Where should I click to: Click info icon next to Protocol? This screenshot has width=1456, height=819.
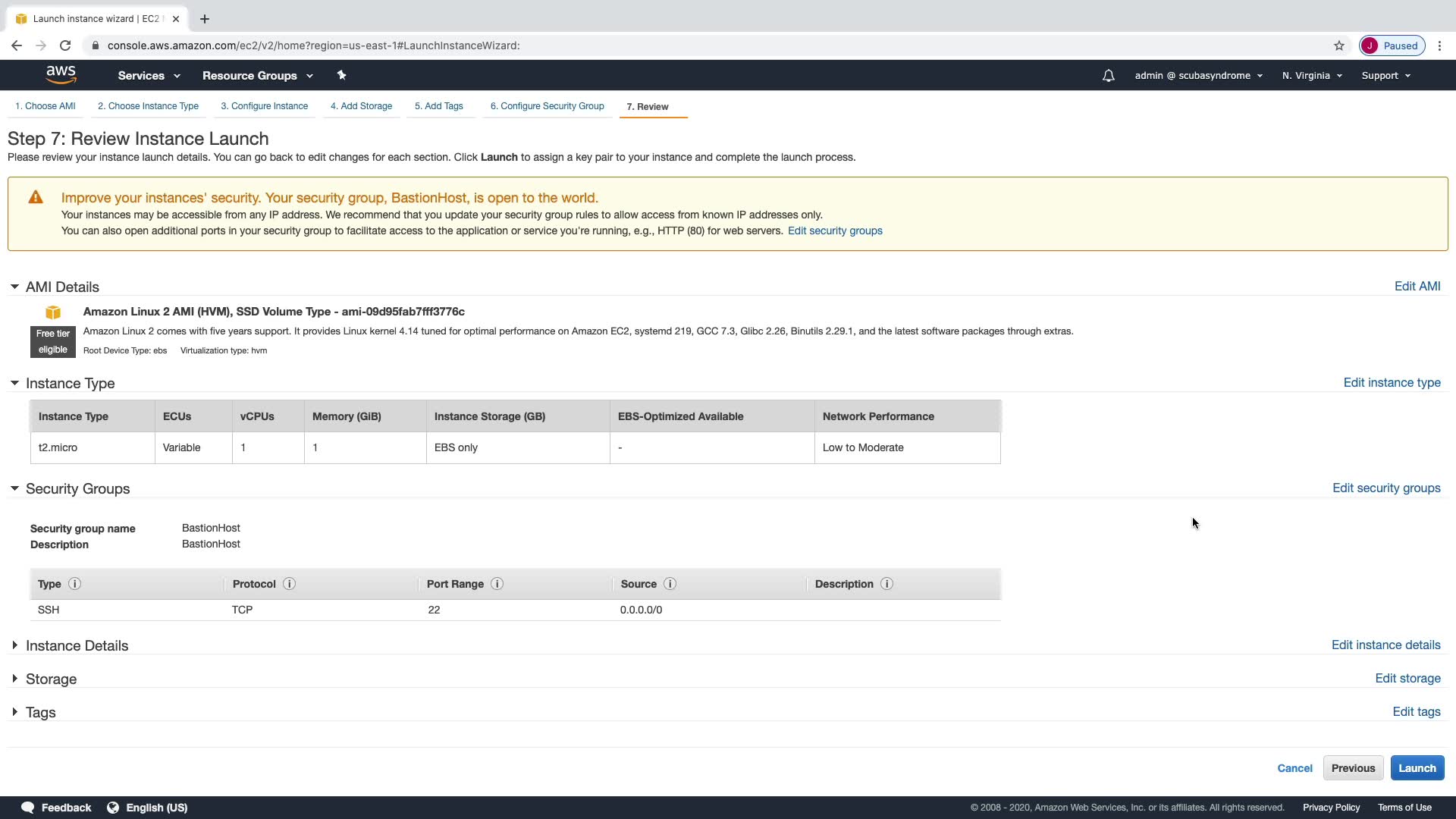[x=289, y=584]
